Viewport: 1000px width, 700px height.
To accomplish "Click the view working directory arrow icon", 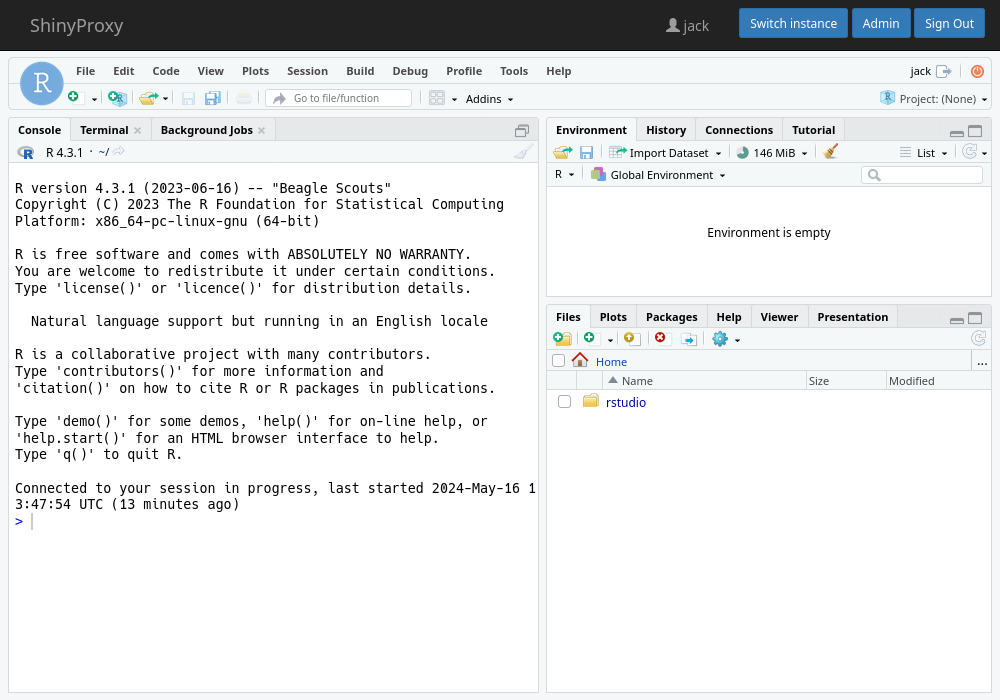I will [x=119, y=152].
